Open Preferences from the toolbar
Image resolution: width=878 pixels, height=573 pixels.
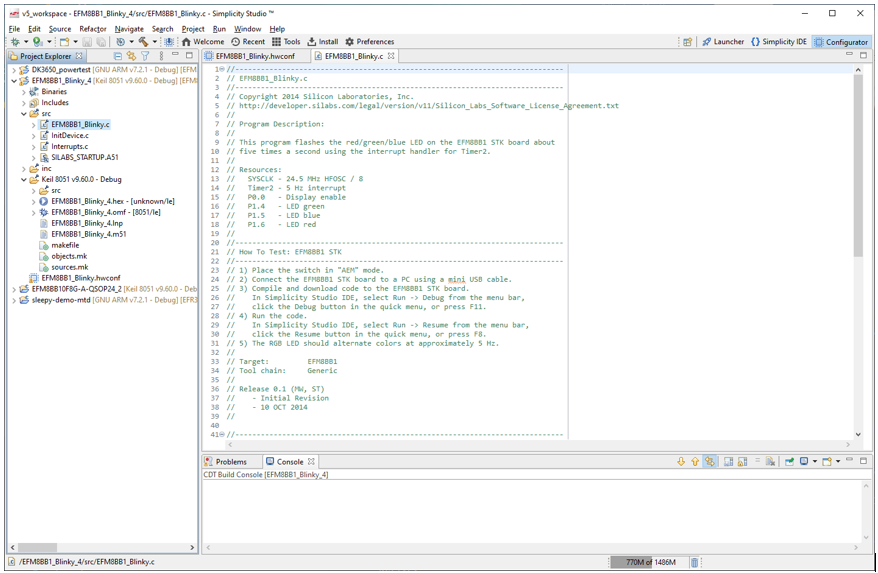(x=370, y=42)
